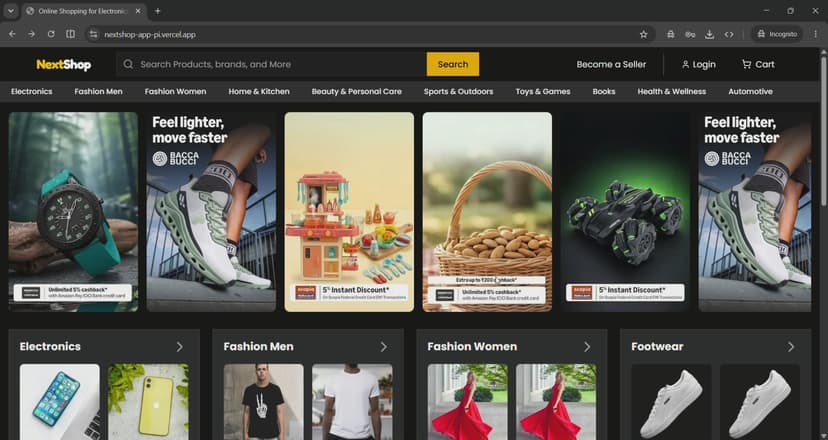Open the Fashion Men category menu
This screenshot has width=828, height=440.
(98, 91)
